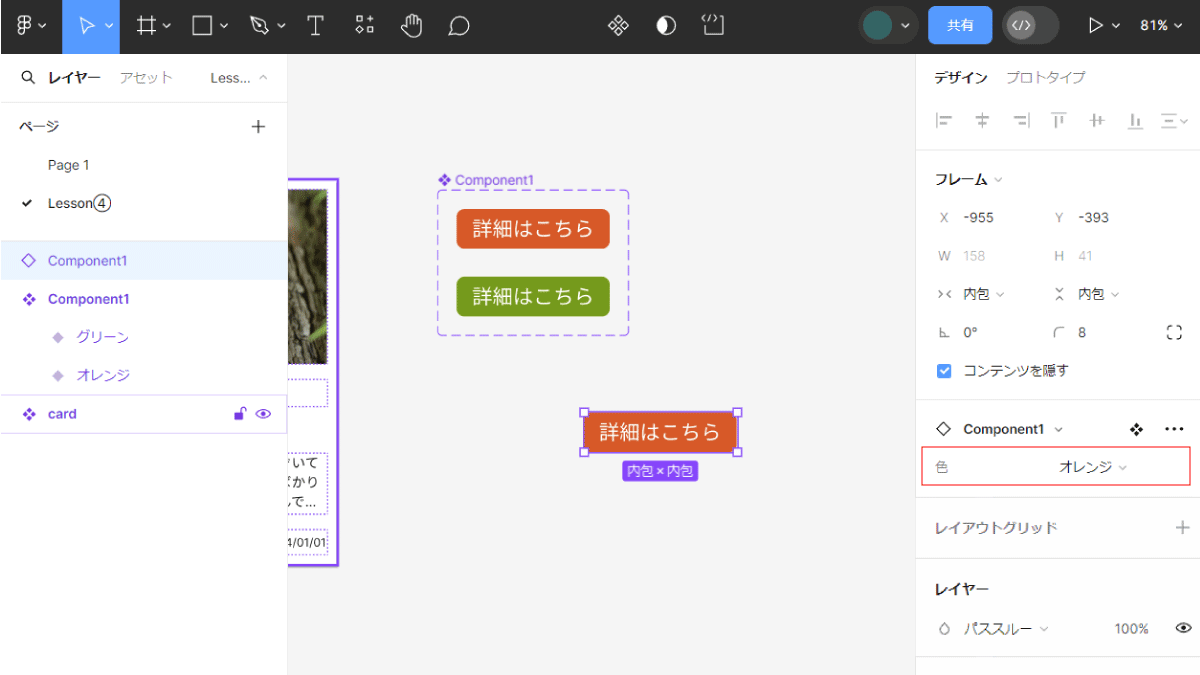1200x675 pixels.
Task: Toggle the lock on the card layer
Action: pos(240,414)
